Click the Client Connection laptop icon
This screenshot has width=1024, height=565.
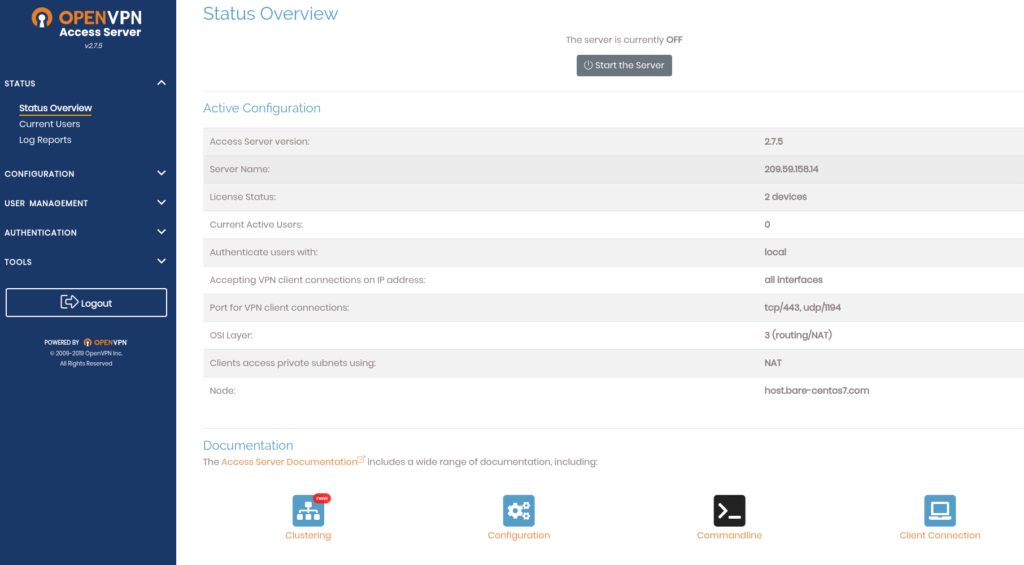(x=939, y=510)
